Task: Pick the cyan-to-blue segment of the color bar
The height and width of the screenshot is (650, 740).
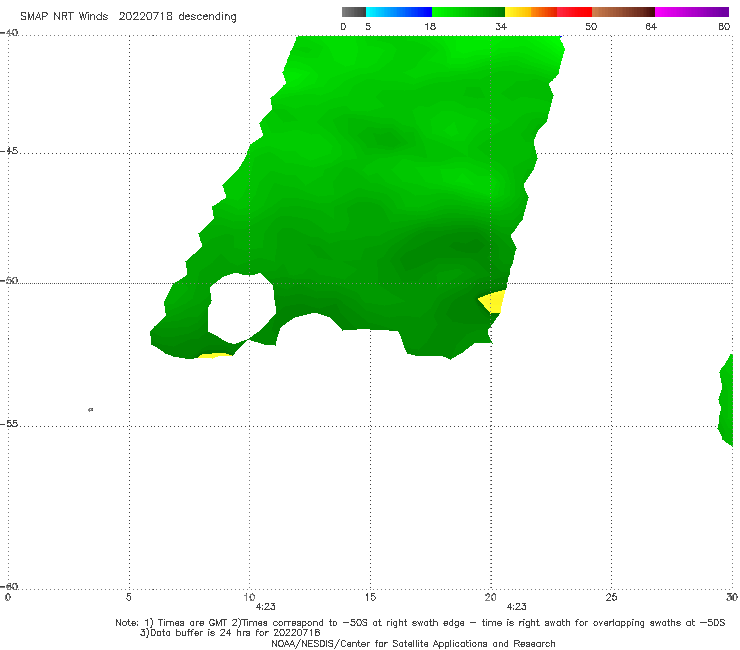Action: coord(399,12)
